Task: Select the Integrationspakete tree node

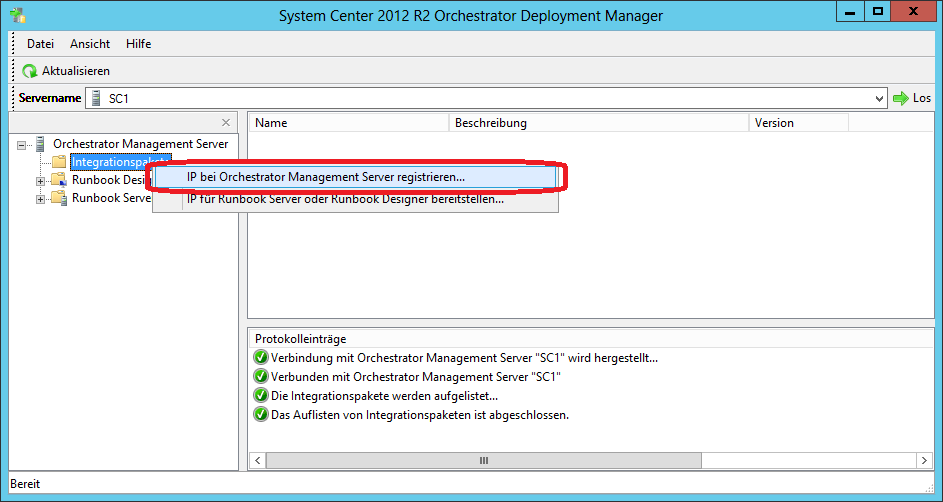Action: coord(120,162)
